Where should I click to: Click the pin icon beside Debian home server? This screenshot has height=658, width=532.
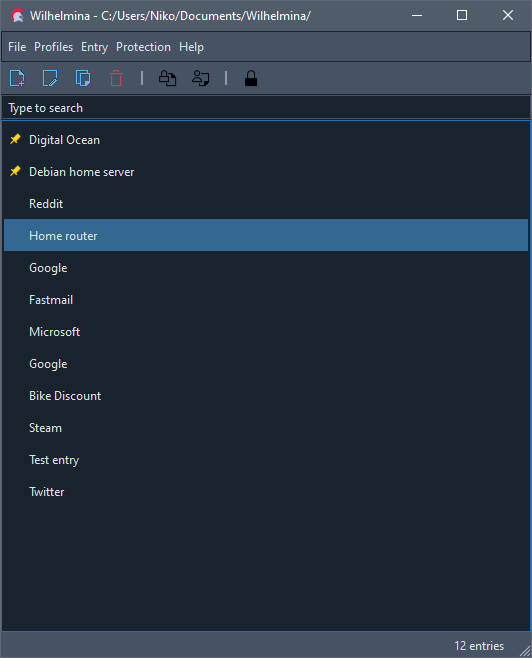tap(15, 171)
